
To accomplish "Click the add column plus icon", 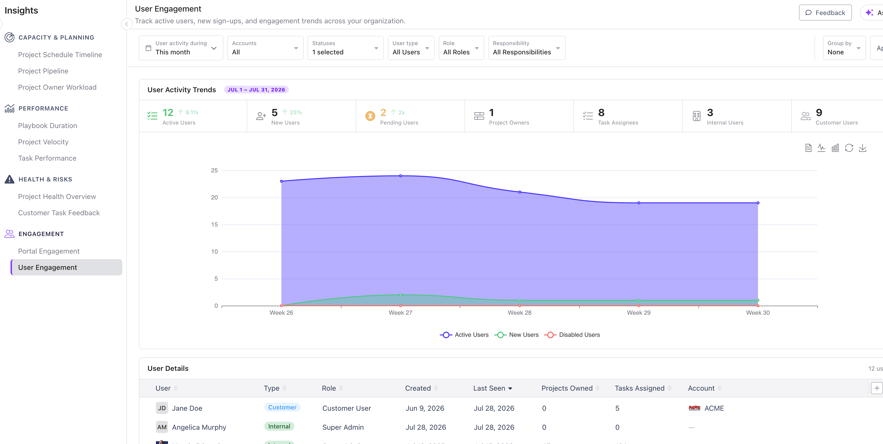I will [876, 388].
